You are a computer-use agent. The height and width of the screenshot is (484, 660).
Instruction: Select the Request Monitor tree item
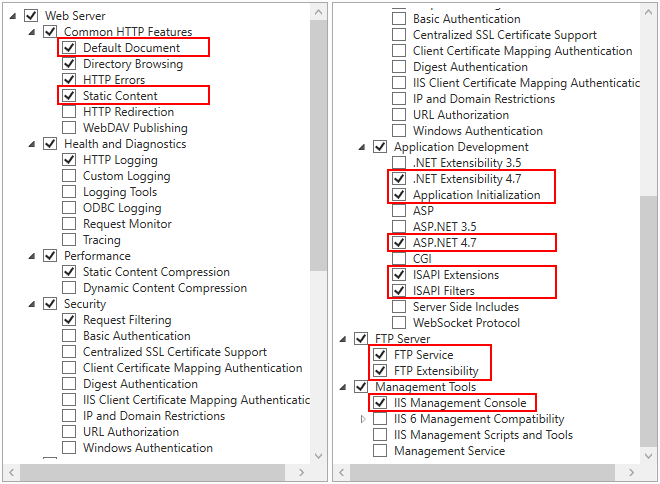(x=127, y=224)
